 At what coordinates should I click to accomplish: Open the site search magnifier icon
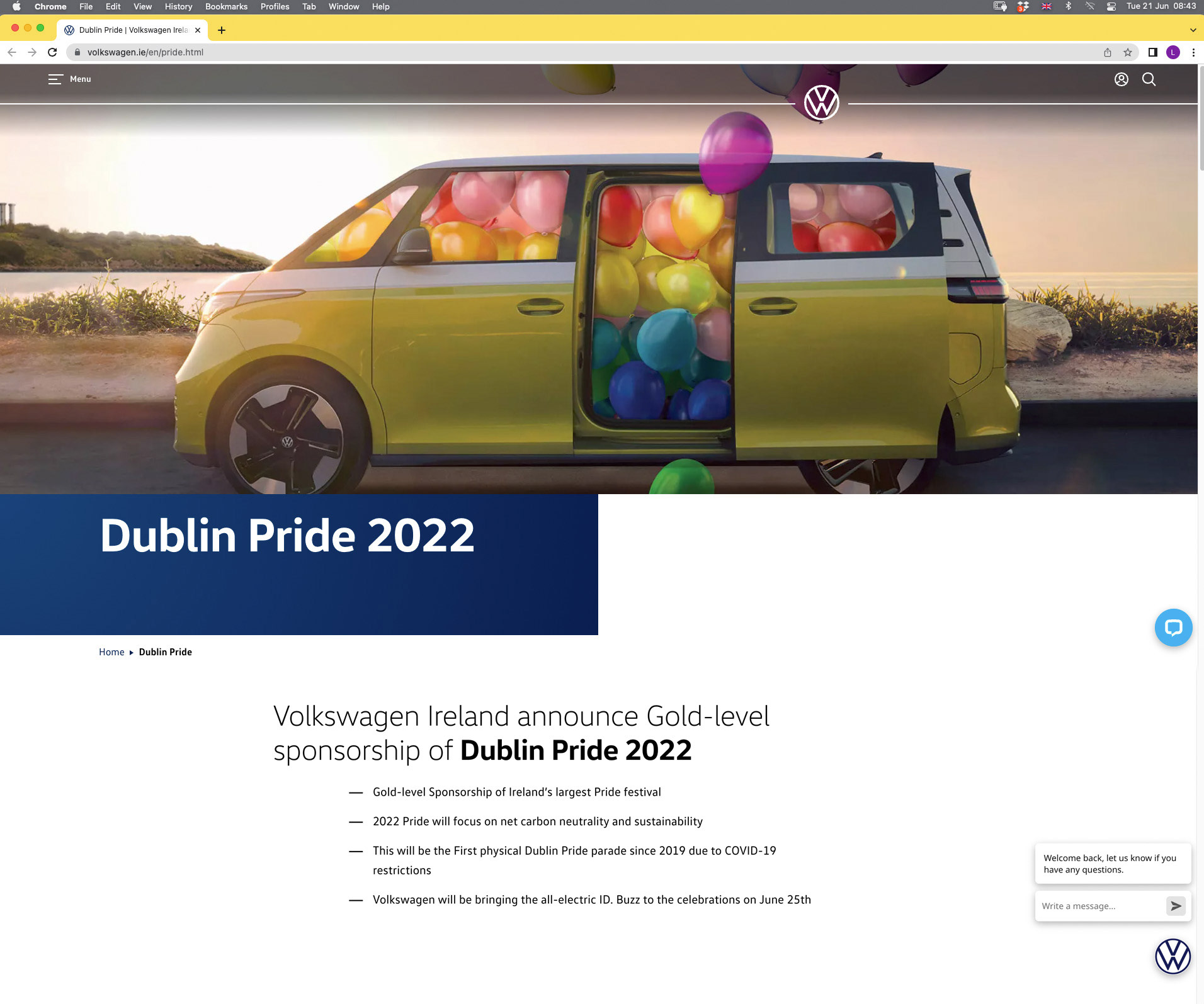tap(1149, 79)
